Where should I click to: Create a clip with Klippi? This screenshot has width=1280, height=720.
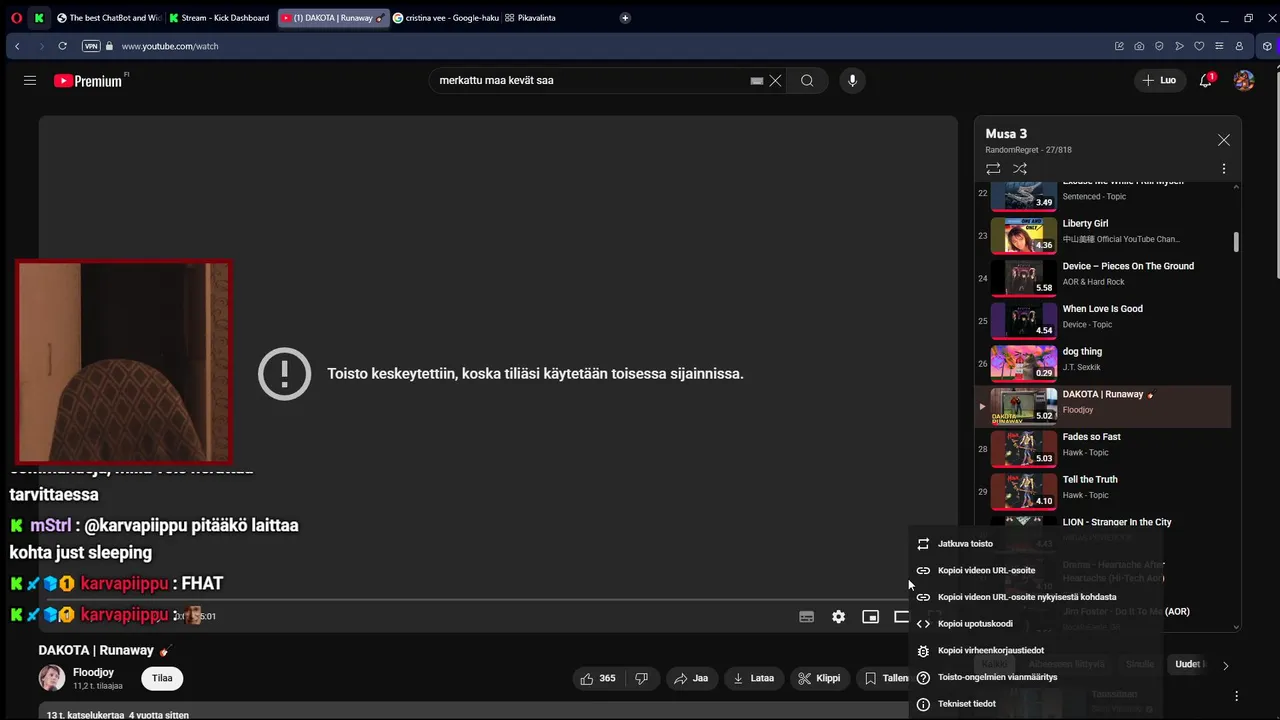tap(819, 678)
